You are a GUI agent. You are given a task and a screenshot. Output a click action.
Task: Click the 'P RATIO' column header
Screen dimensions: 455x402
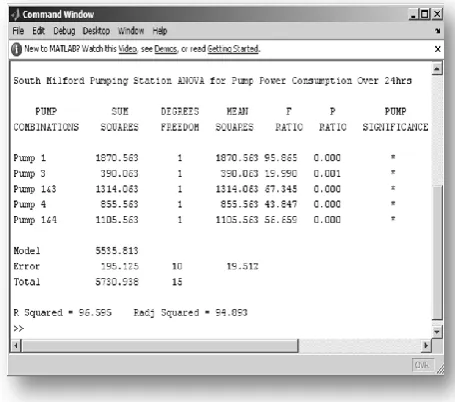(x=333, y=119)
